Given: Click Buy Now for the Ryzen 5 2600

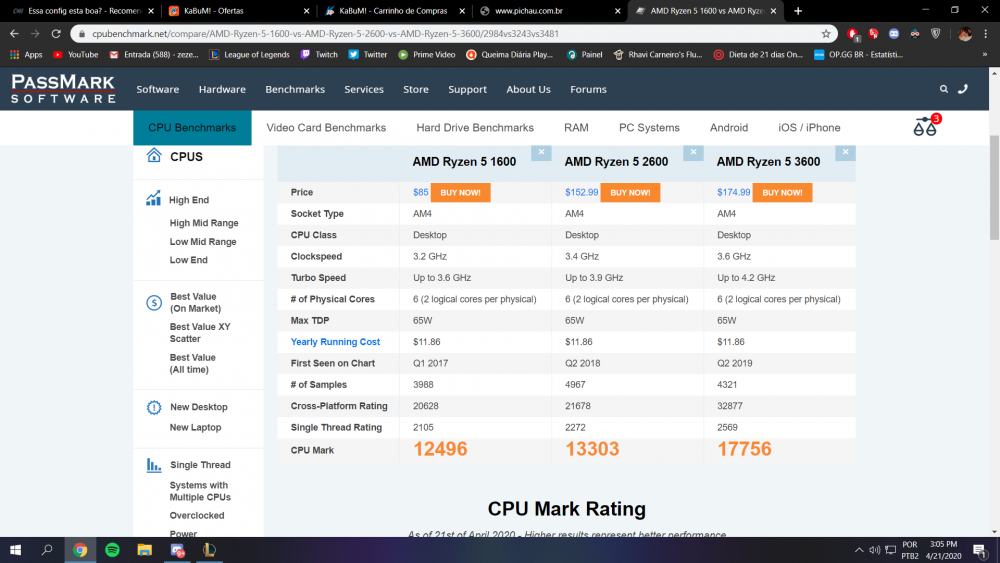Looking at the screenshot, I should coord(630,192).
